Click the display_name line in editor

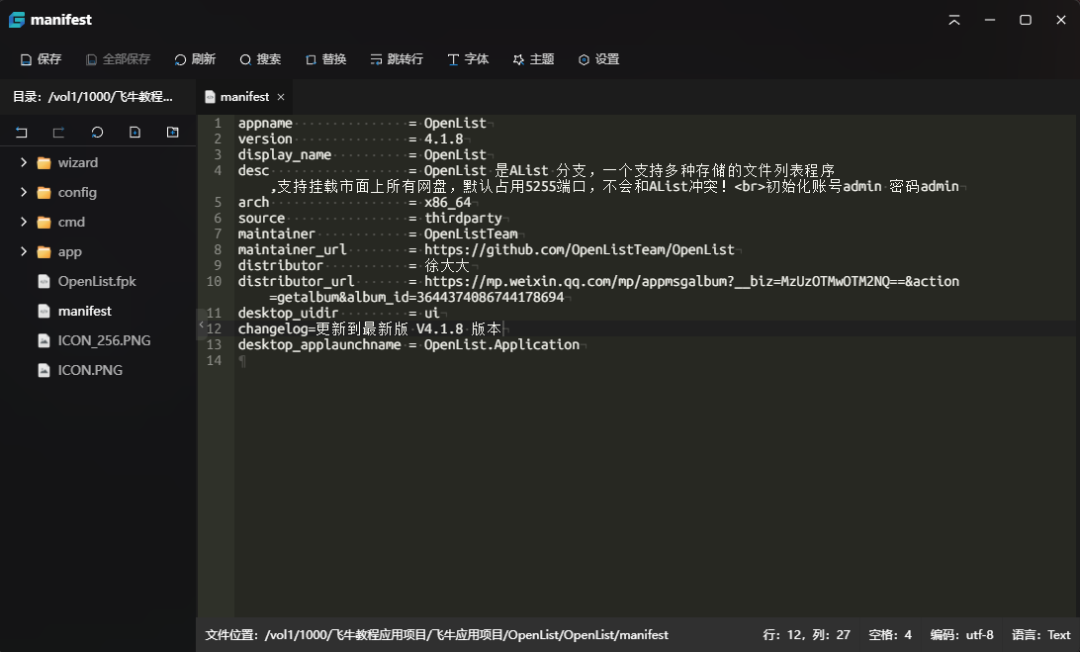tap(362, 155)
